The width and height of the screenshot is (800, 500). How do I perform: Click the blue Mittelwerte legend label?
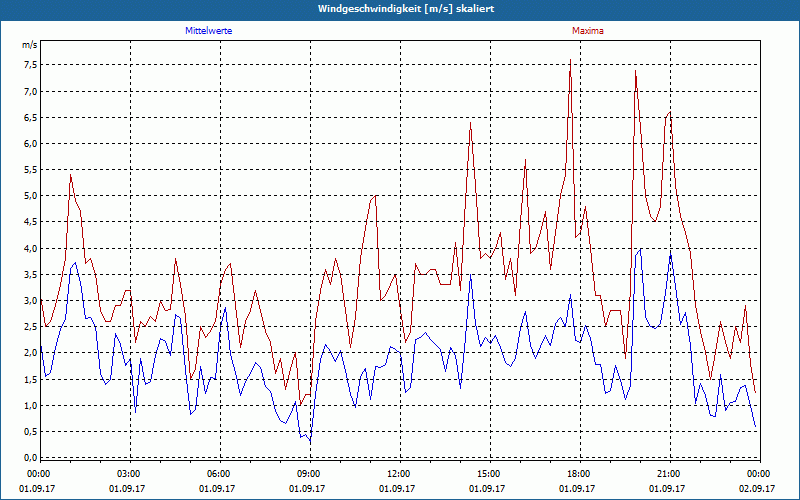[x=209, y=31]
